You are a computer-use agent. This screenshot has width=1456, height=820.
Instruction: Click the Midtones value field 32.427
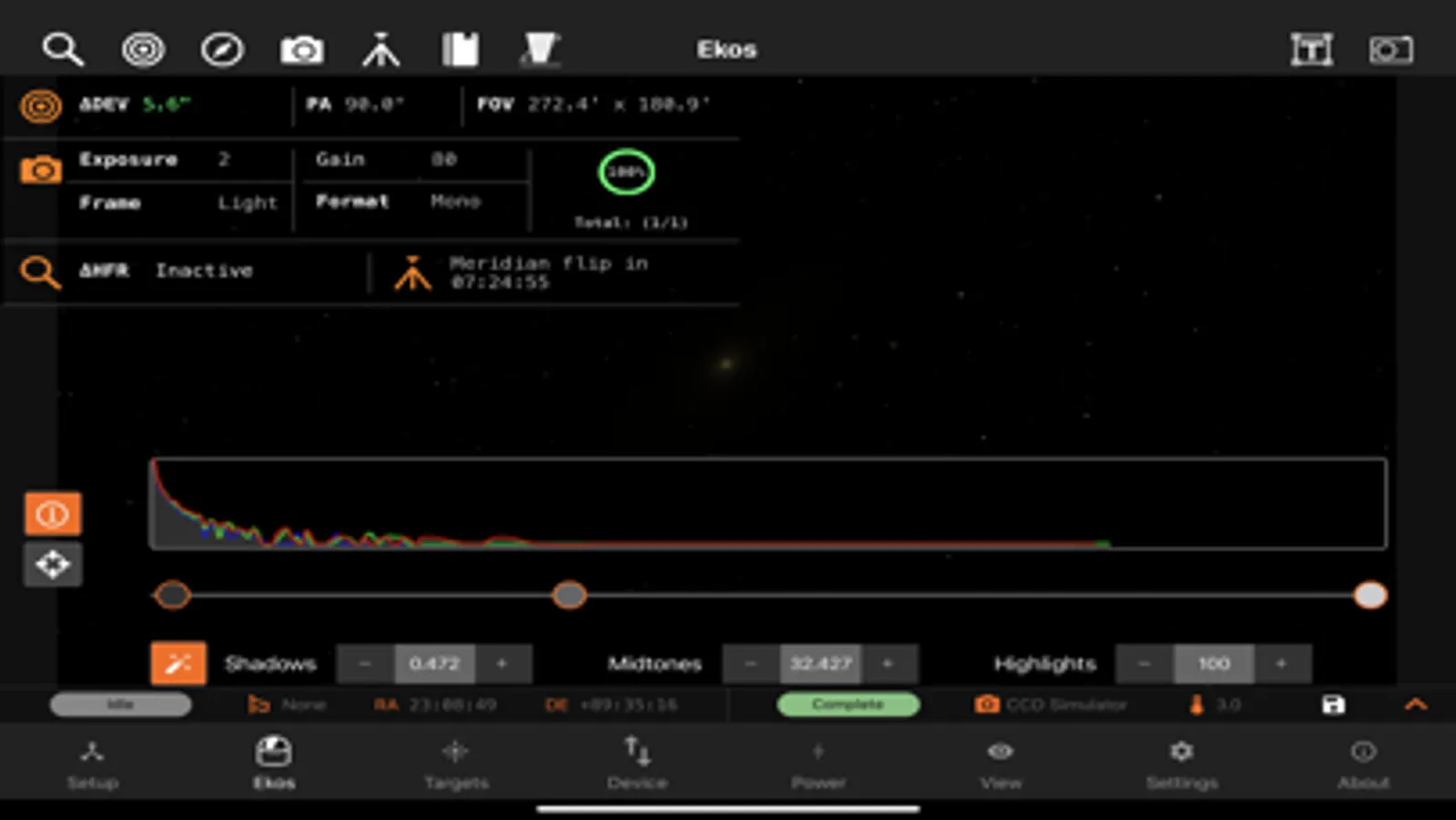[x=820, y=663]
